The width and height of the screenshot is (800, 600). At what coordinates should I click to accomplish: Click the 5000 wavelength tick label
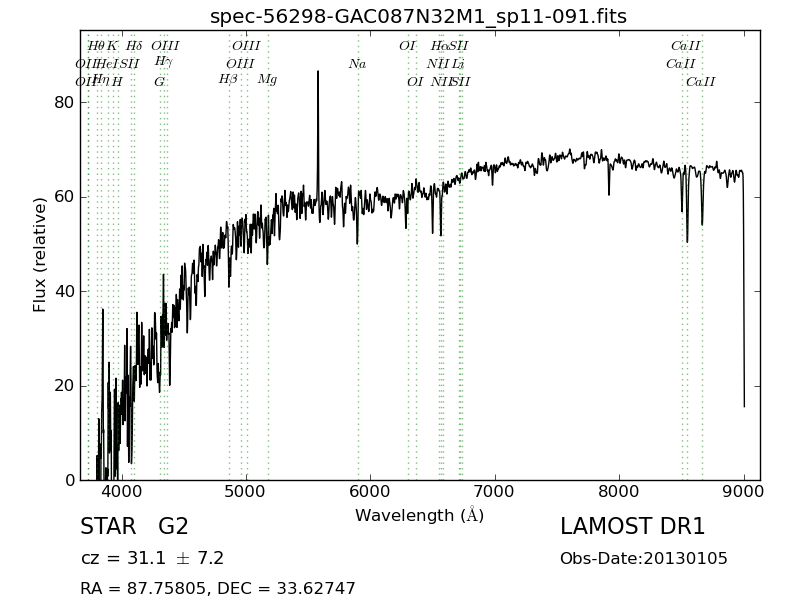246,491
